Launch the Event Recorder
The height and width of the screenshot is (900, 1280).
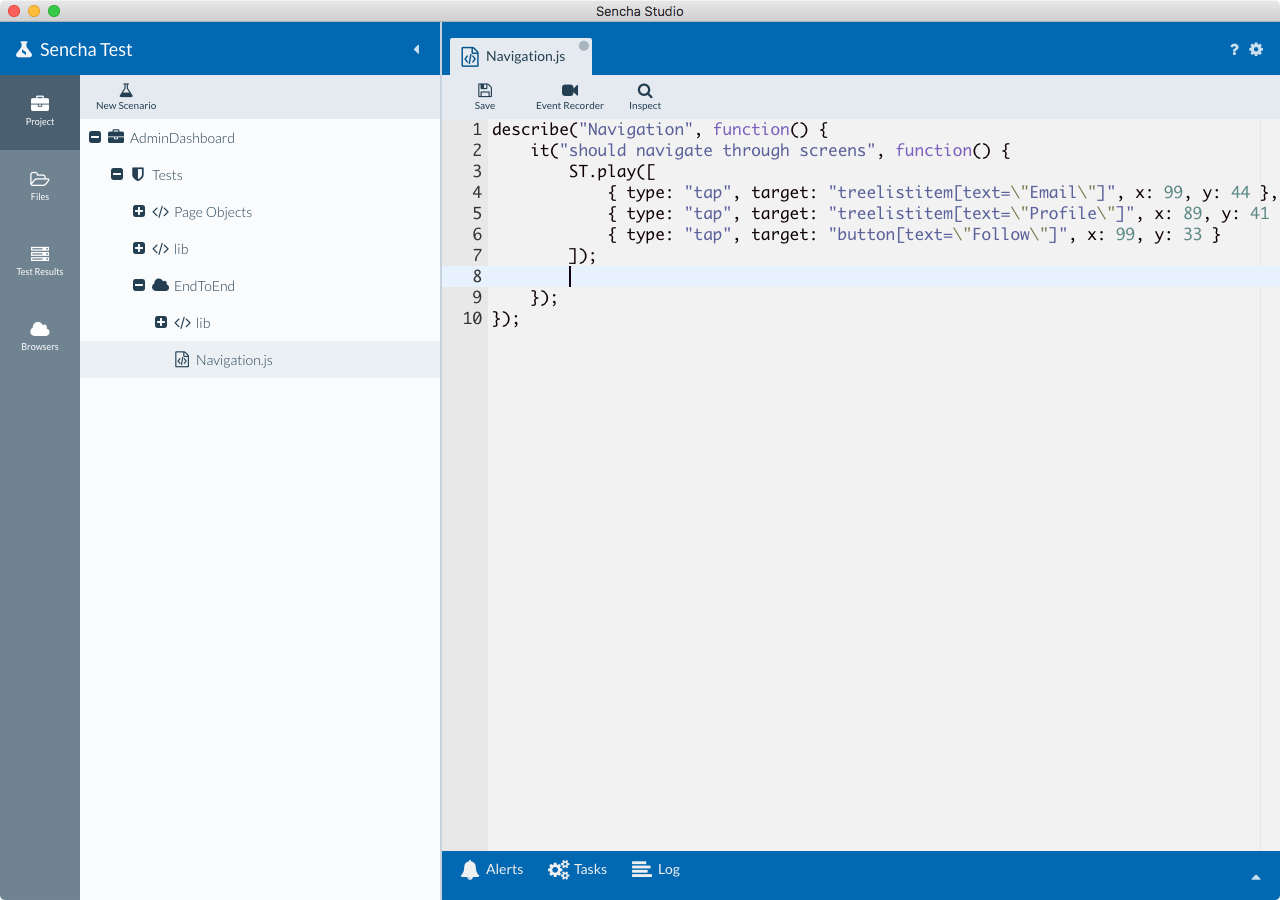[570, 97]
